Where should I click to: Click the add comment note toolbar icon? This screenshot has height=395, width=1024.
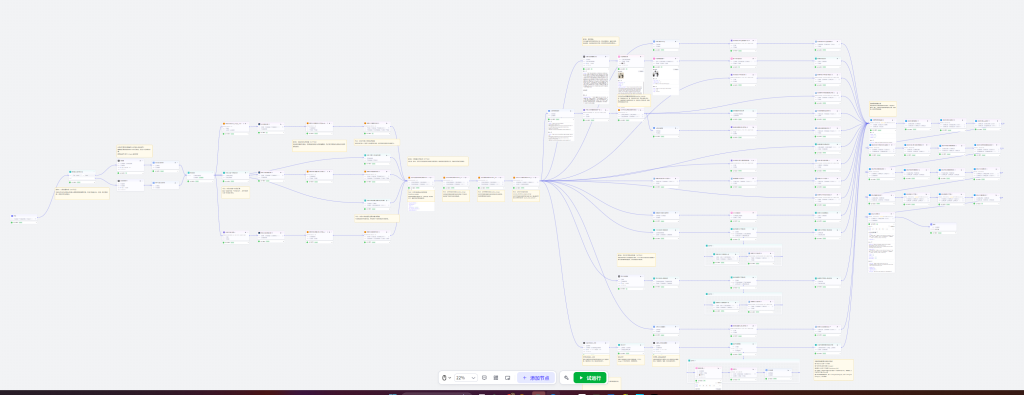click(x=485, y=377)
